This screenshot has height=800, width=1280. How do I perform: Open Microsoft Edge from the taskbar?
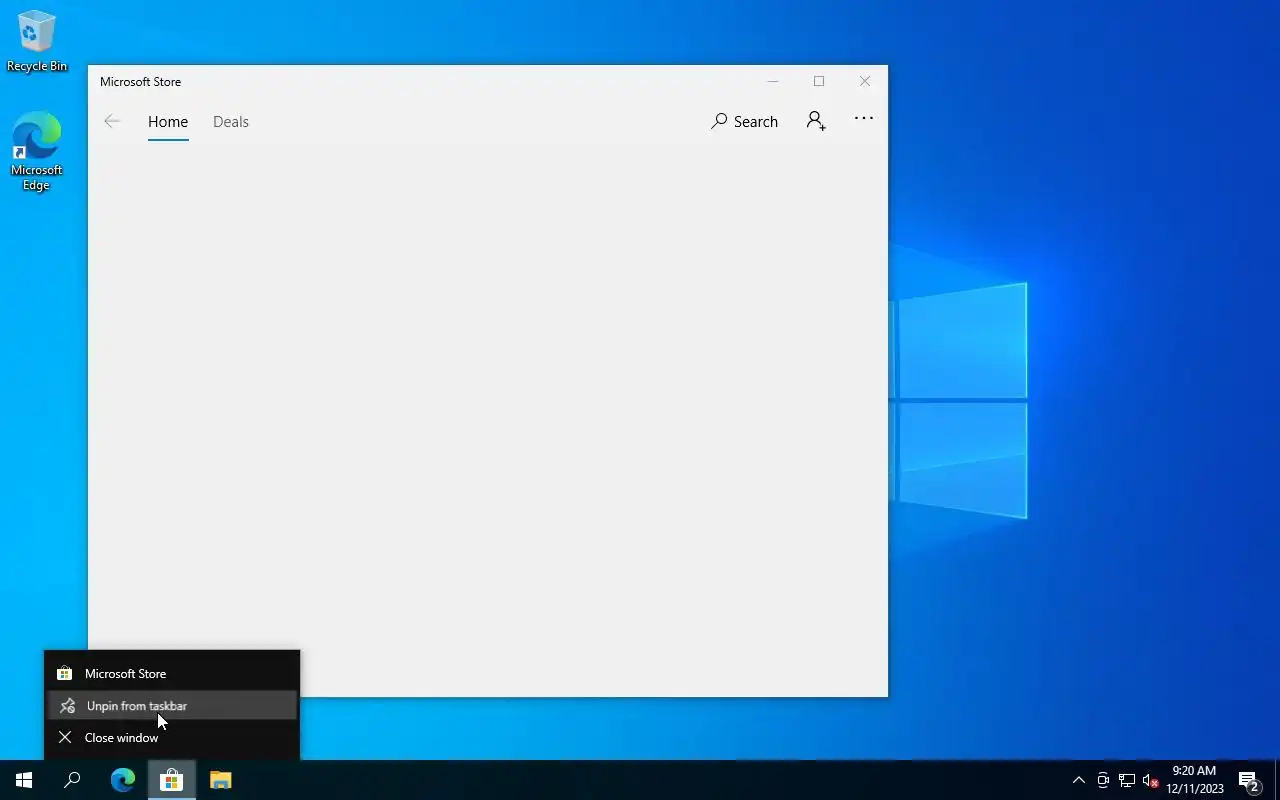122,780
